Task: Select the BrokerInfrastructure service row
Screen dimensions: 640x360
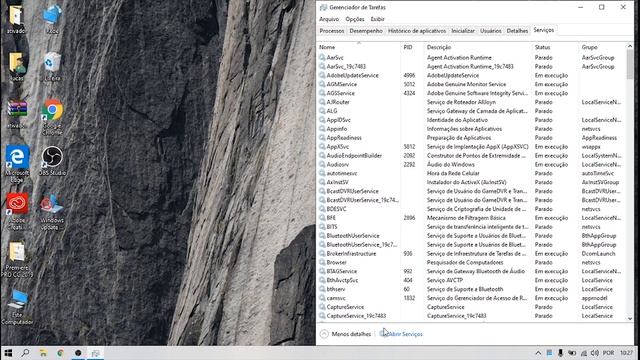Action: [471, 253]
